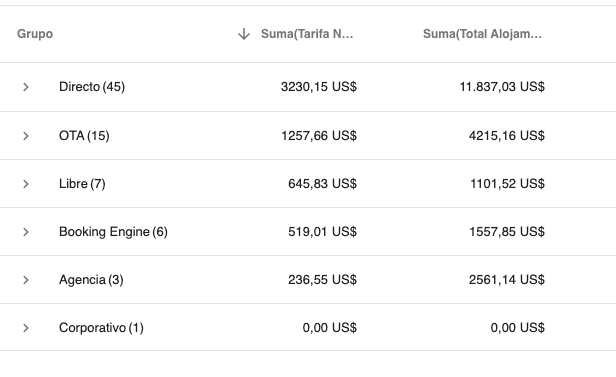Click the Suma(Tarifa N... column header

tap(307, 34)
